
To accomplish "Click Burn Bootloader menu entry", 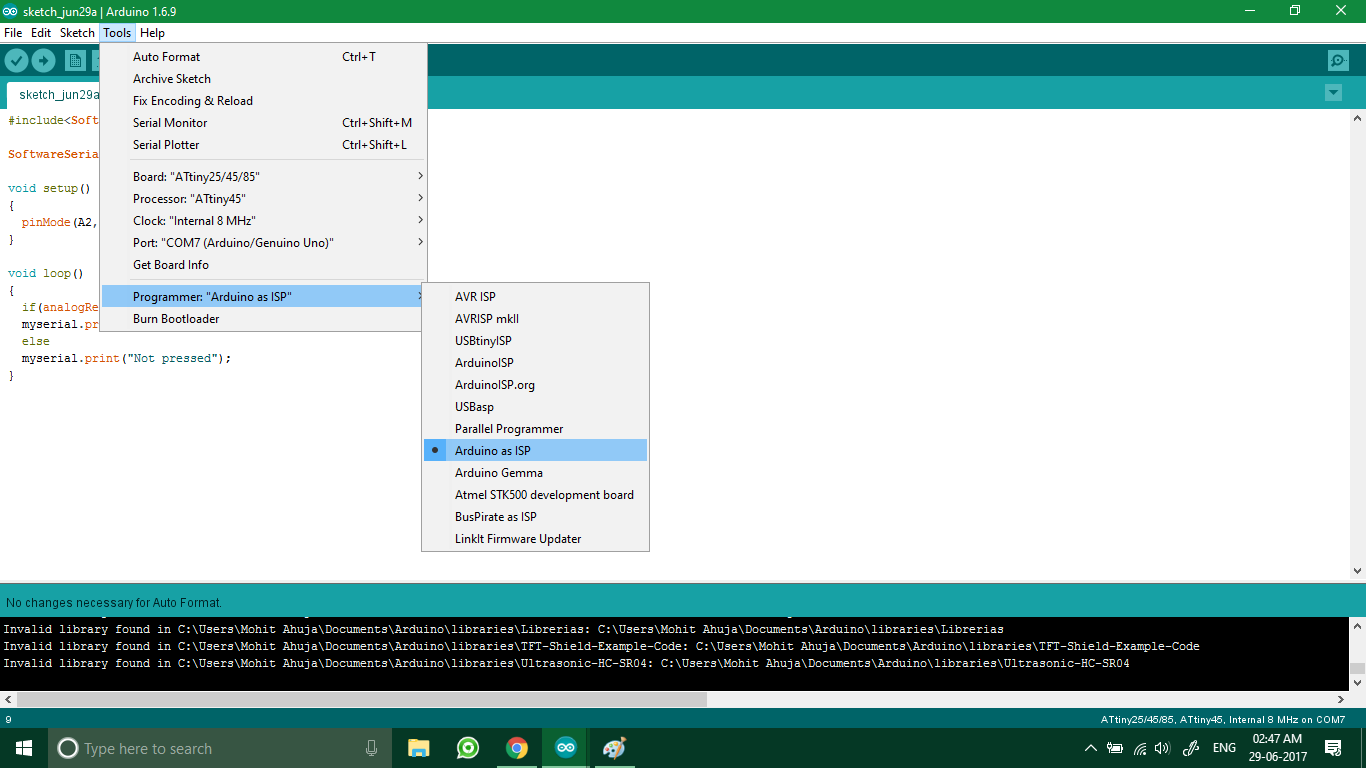I will pos(264,319).
